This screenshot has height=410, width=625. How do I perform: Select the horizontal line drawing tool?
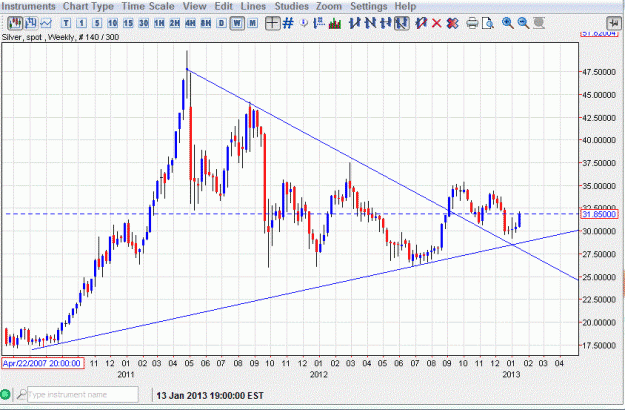coord(385,23)
